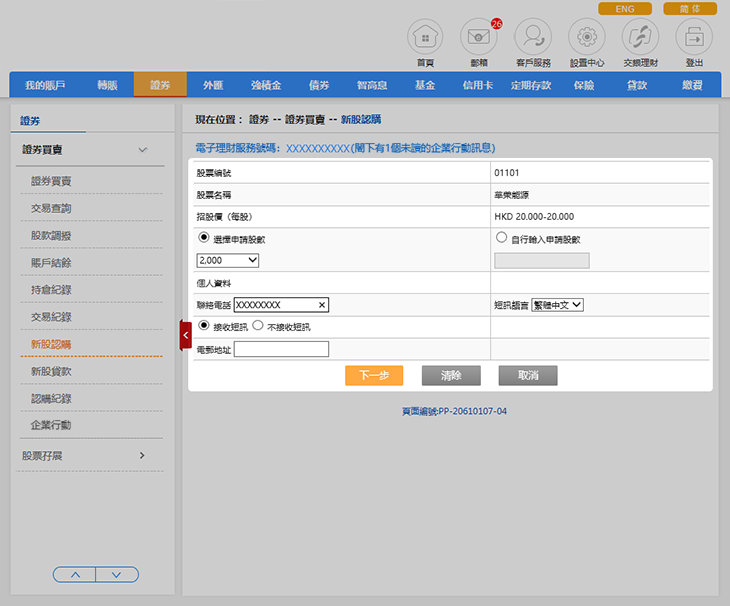Collapse the 證券買賣 sidebar section

click(x=143, y=150)
